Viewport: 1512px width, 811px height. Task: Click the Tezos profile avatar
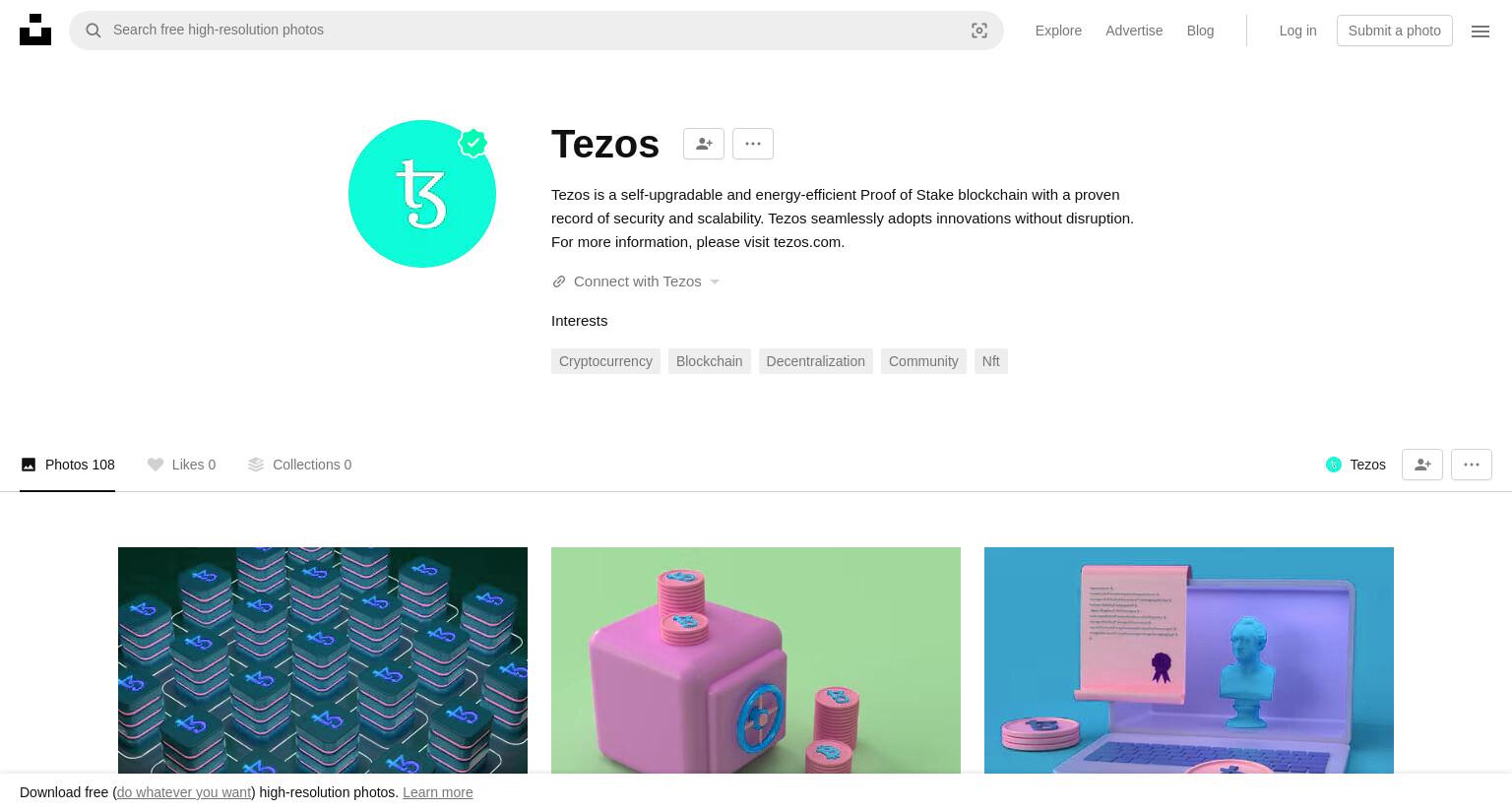[x=422, y=194]
